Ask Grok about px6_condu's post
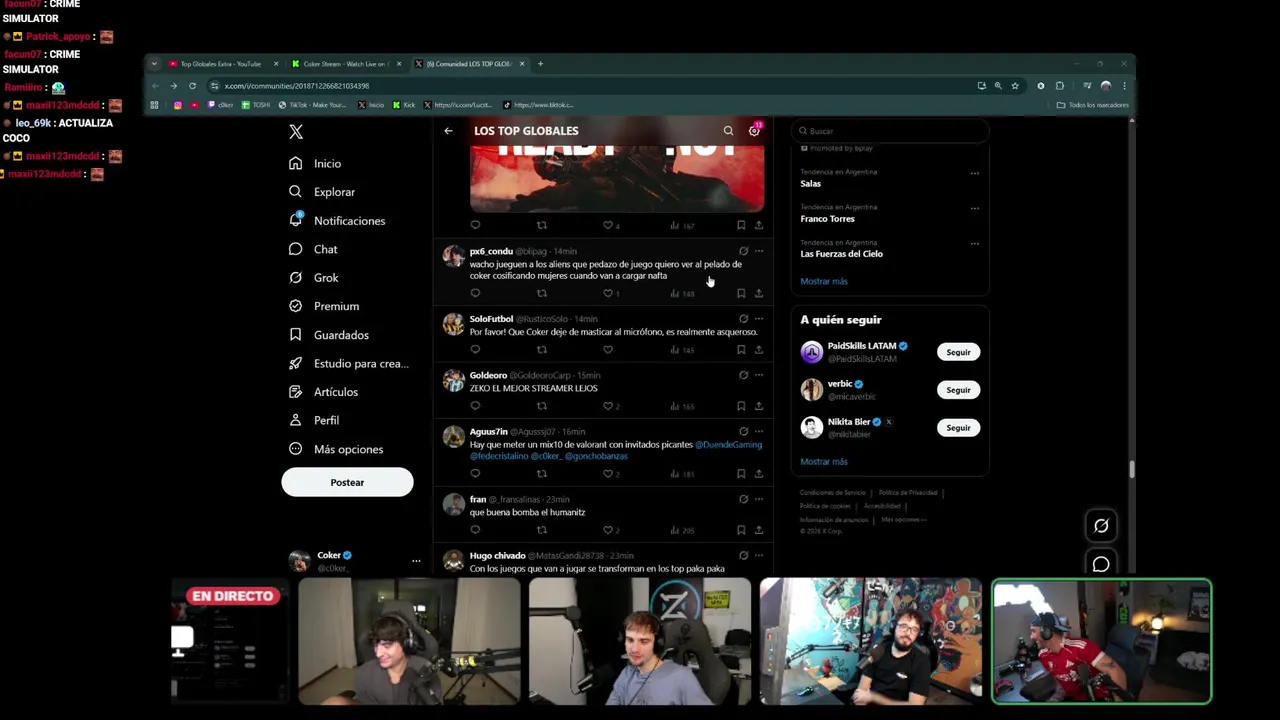This screenshot has height=720, width=1280. (743, 251)
